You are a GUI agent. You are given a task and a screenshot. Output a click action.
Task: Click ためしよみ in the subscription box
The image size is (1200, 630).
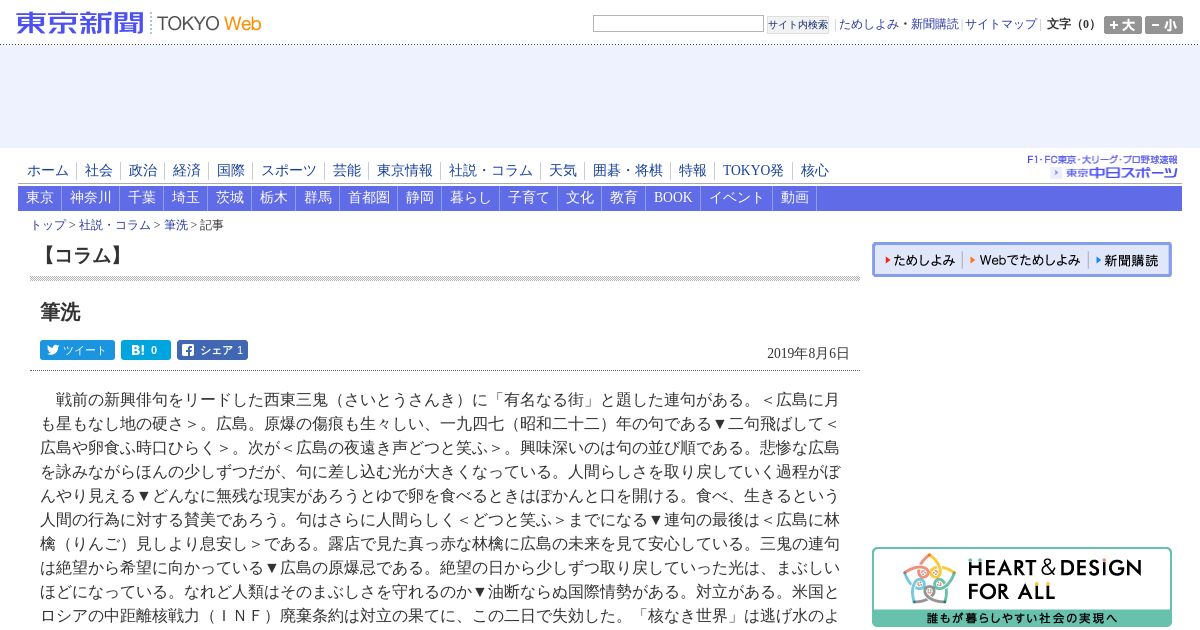pyautogui.click(x=920, y=260)
